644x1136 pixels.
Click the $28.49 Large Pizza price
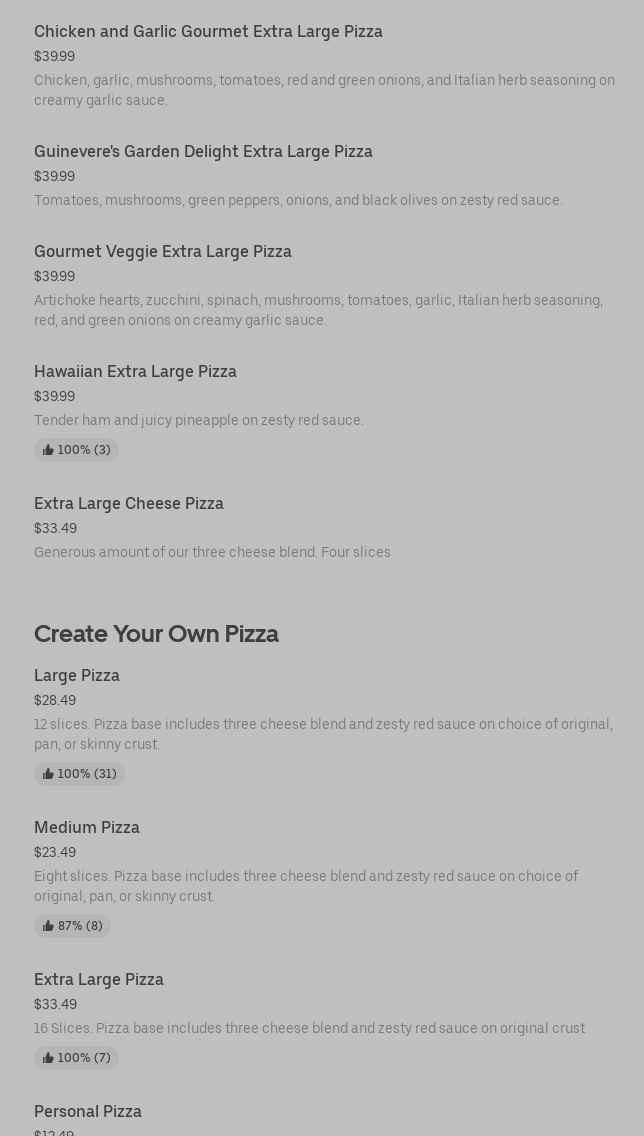pyautogui.click(x=55, y=700)
